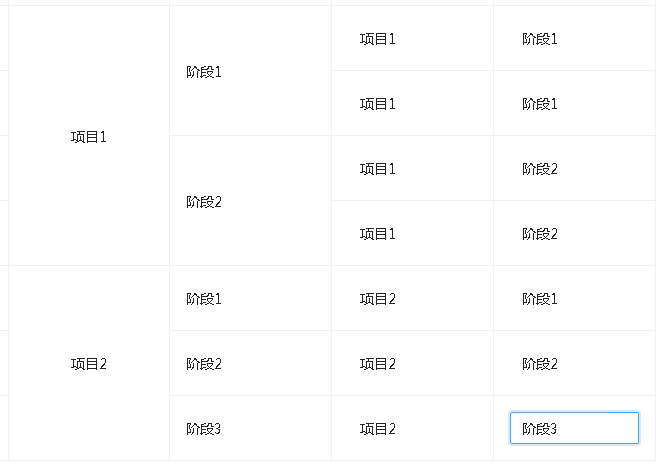The height and width of the screenshot is (466, 660).
Task: Click the merged 项目1 cell in first column
Action: pyautogui.click(x=89, y=137)
